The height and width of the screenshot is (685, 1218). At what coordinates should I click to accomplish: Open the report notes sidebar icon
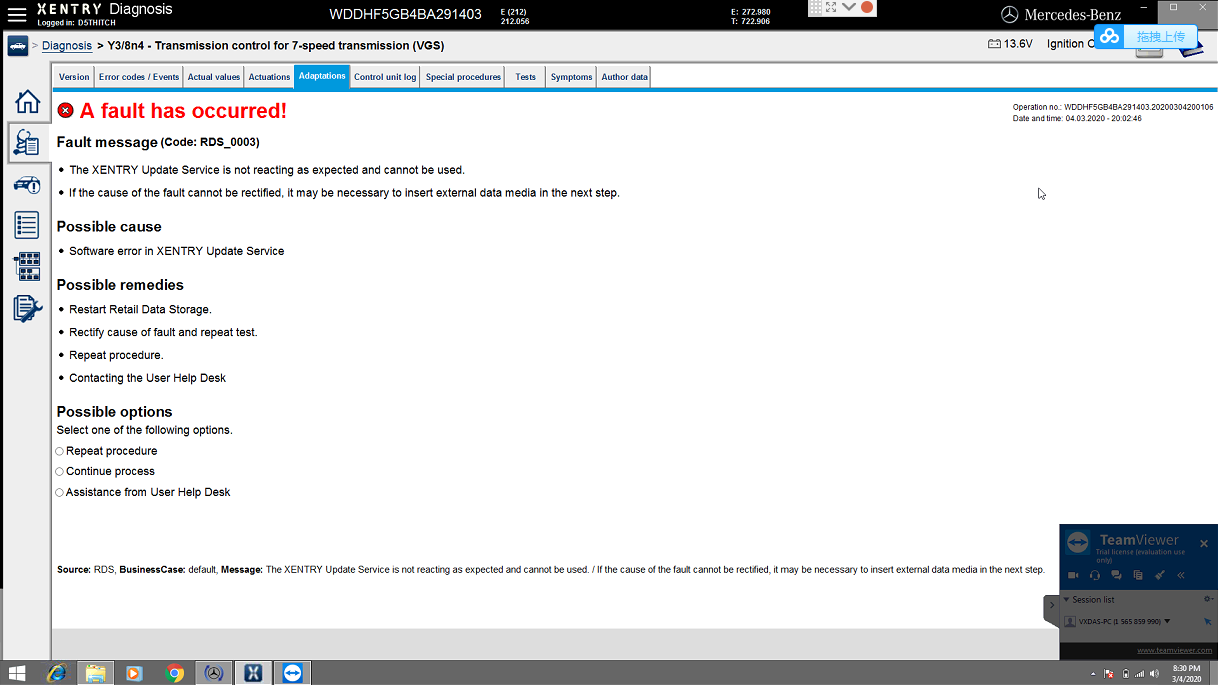27,308
